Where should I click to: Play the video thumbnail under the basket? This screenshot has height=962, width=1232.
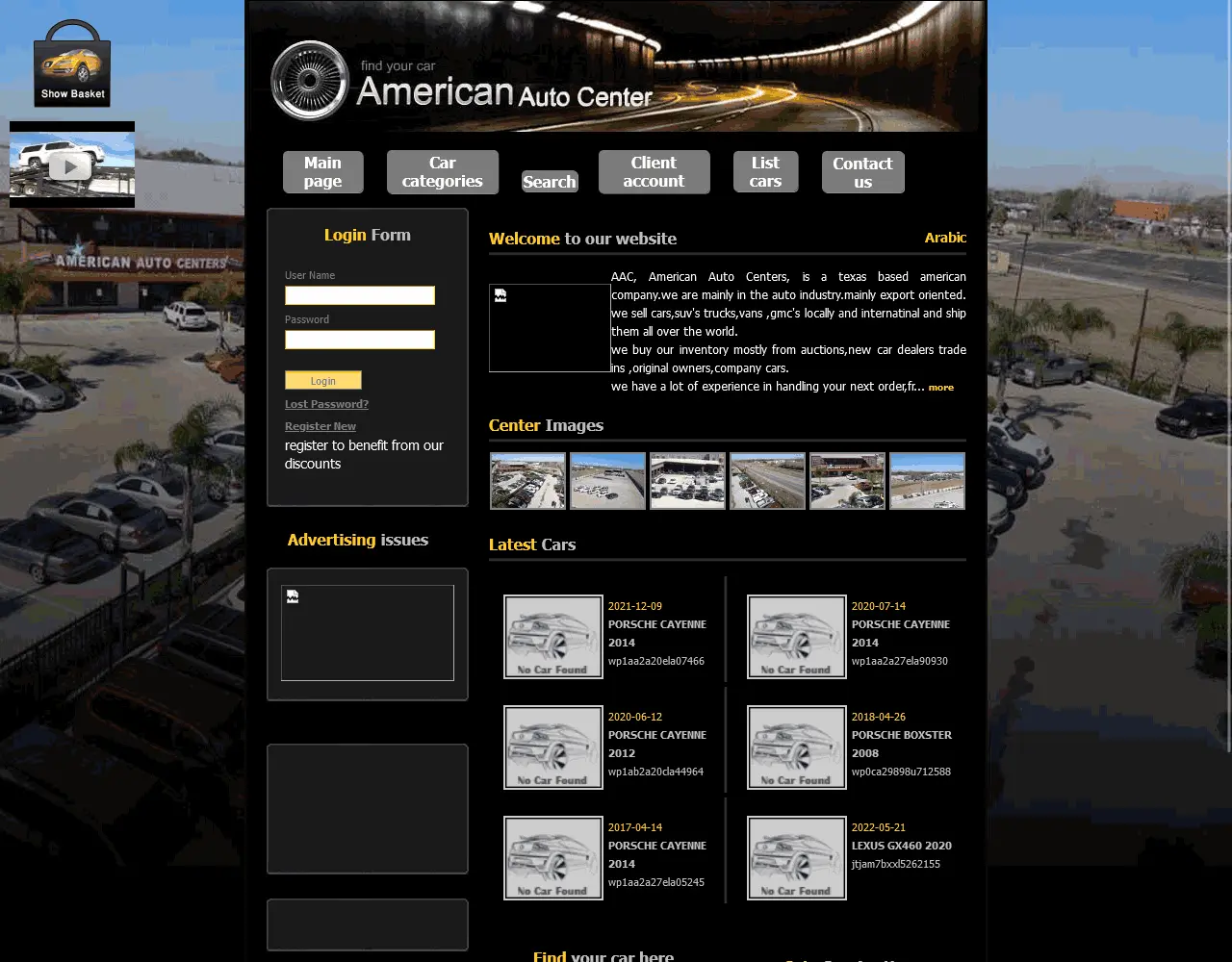click(72, 165)
